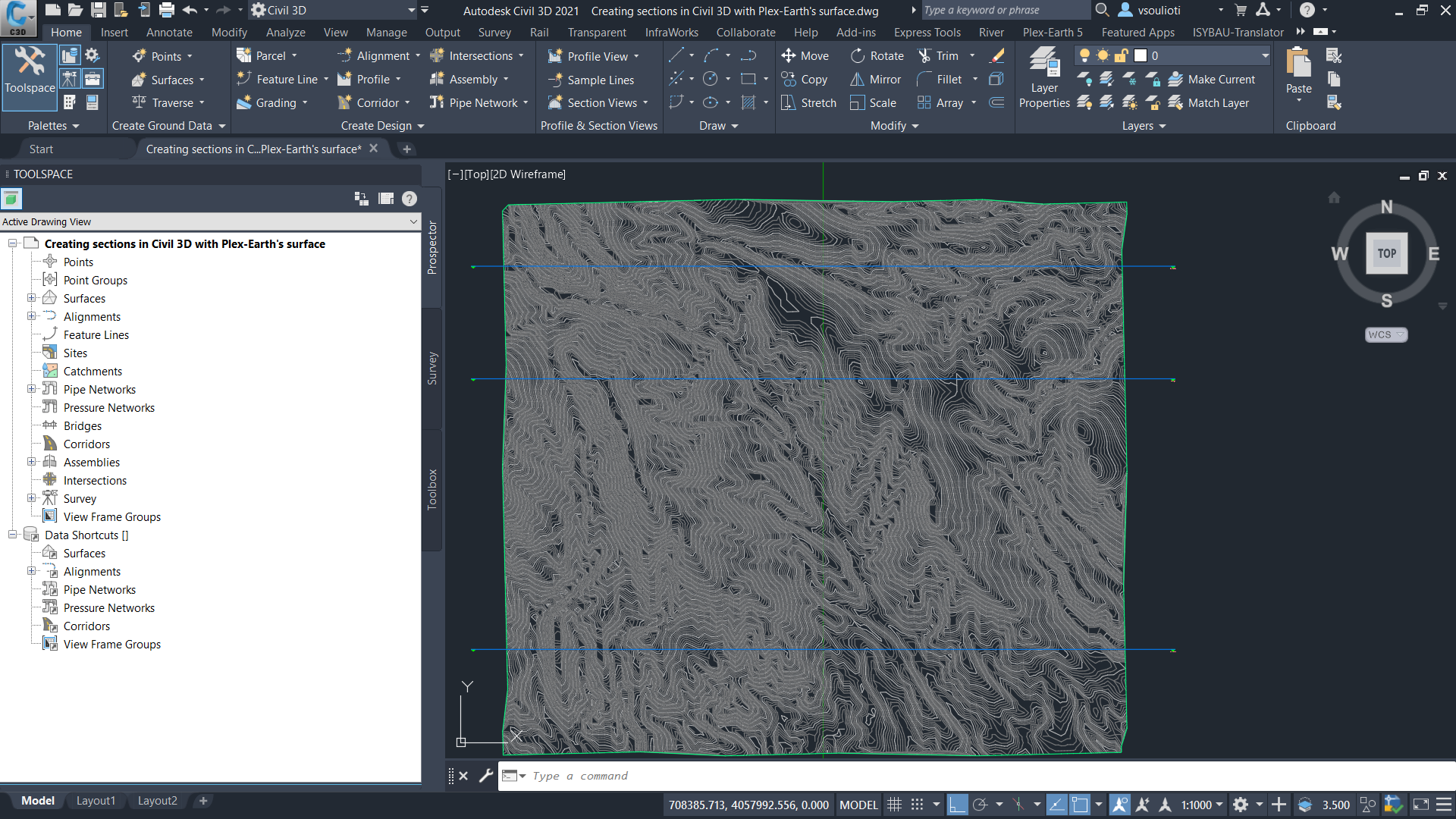Click the Make Current layer button

tap(1212, 79)
